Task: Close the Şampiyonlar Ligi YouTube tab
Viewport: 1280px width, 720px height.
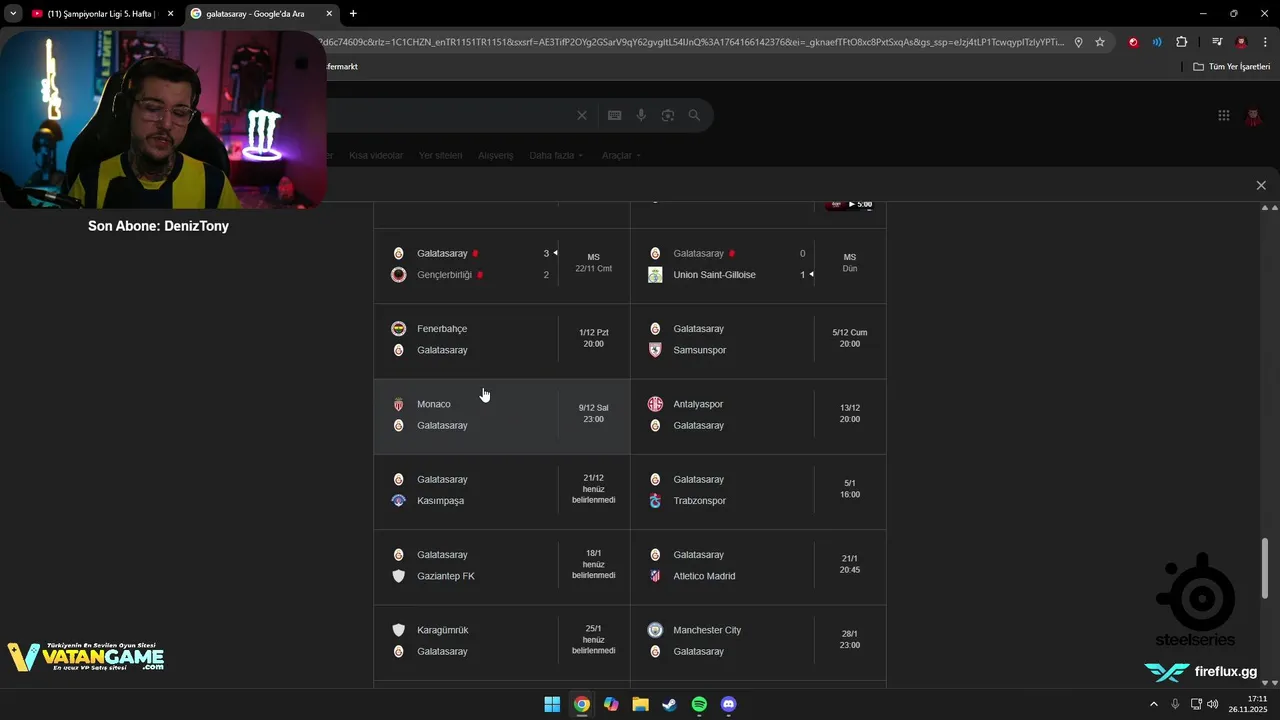Action: point(171,14)
